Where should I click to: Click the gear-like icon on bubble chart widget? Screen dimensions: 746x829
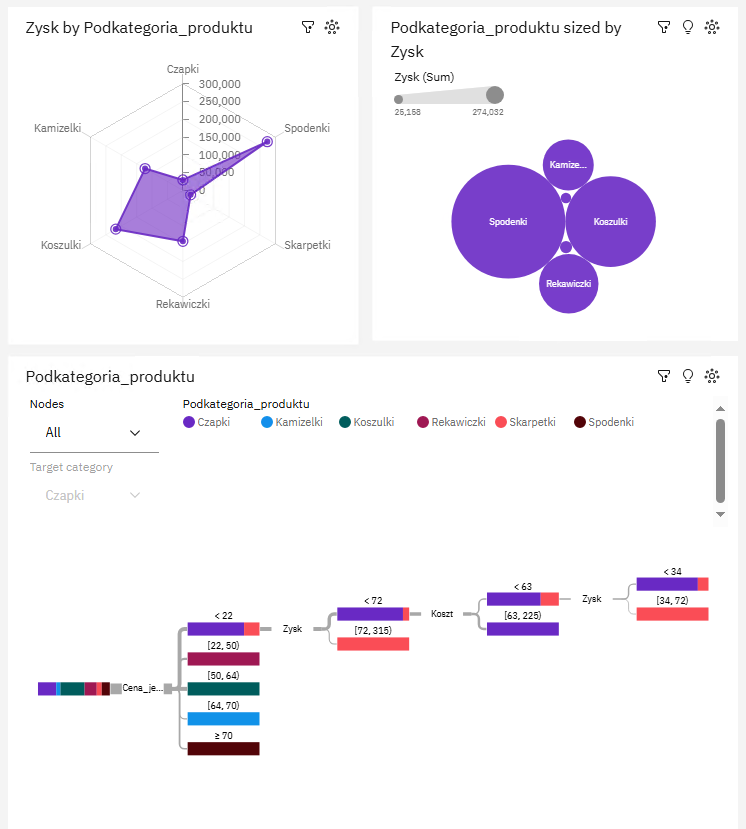point(712,28)
